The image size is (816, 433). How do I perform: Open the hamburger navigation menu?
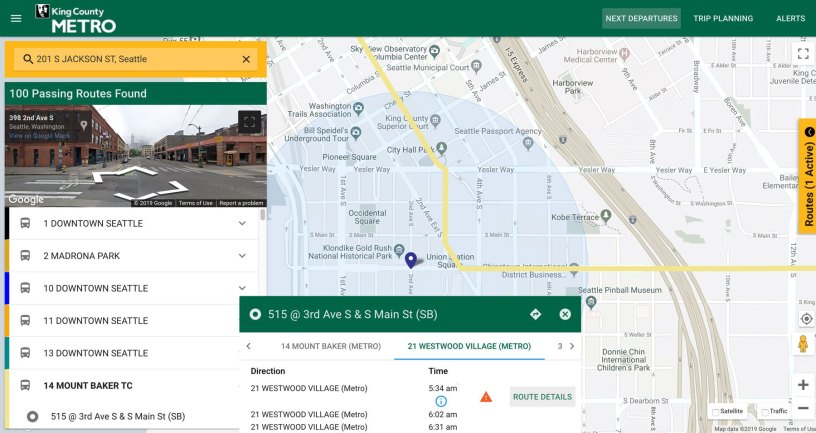click(15, 18)
